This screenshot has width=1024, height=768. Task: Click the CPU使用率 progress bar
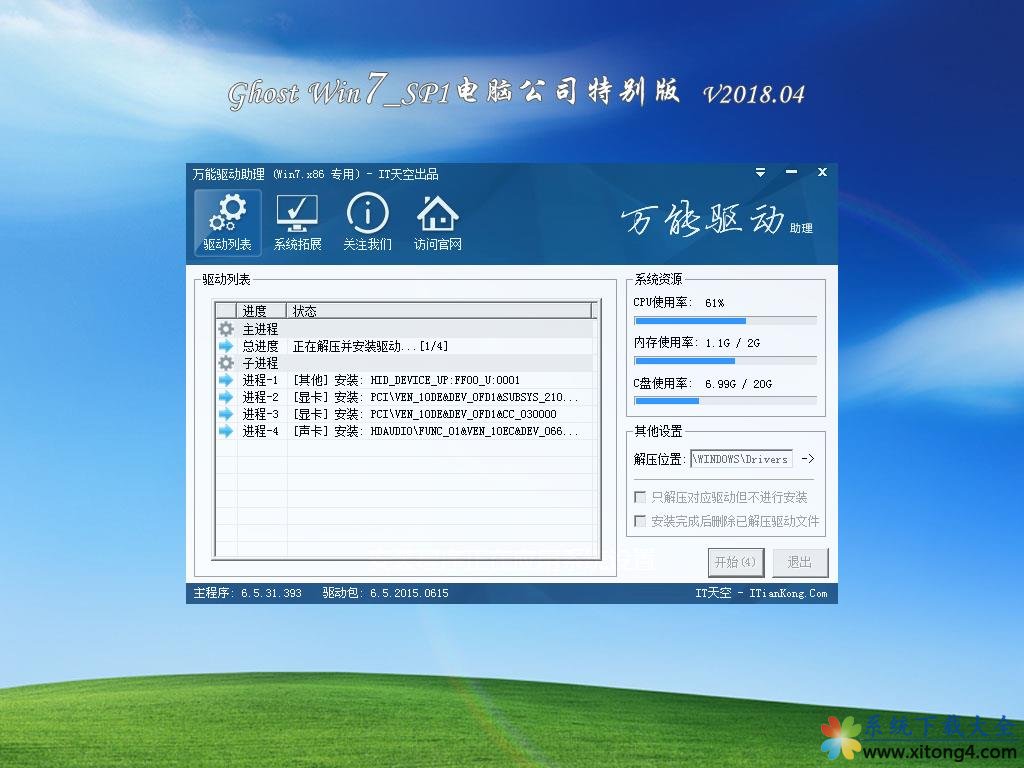click(725, 321)
